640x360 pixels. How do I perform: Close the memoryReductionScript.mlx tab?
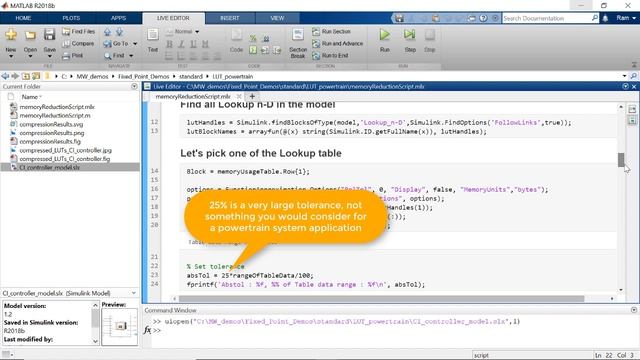point(239,96)
